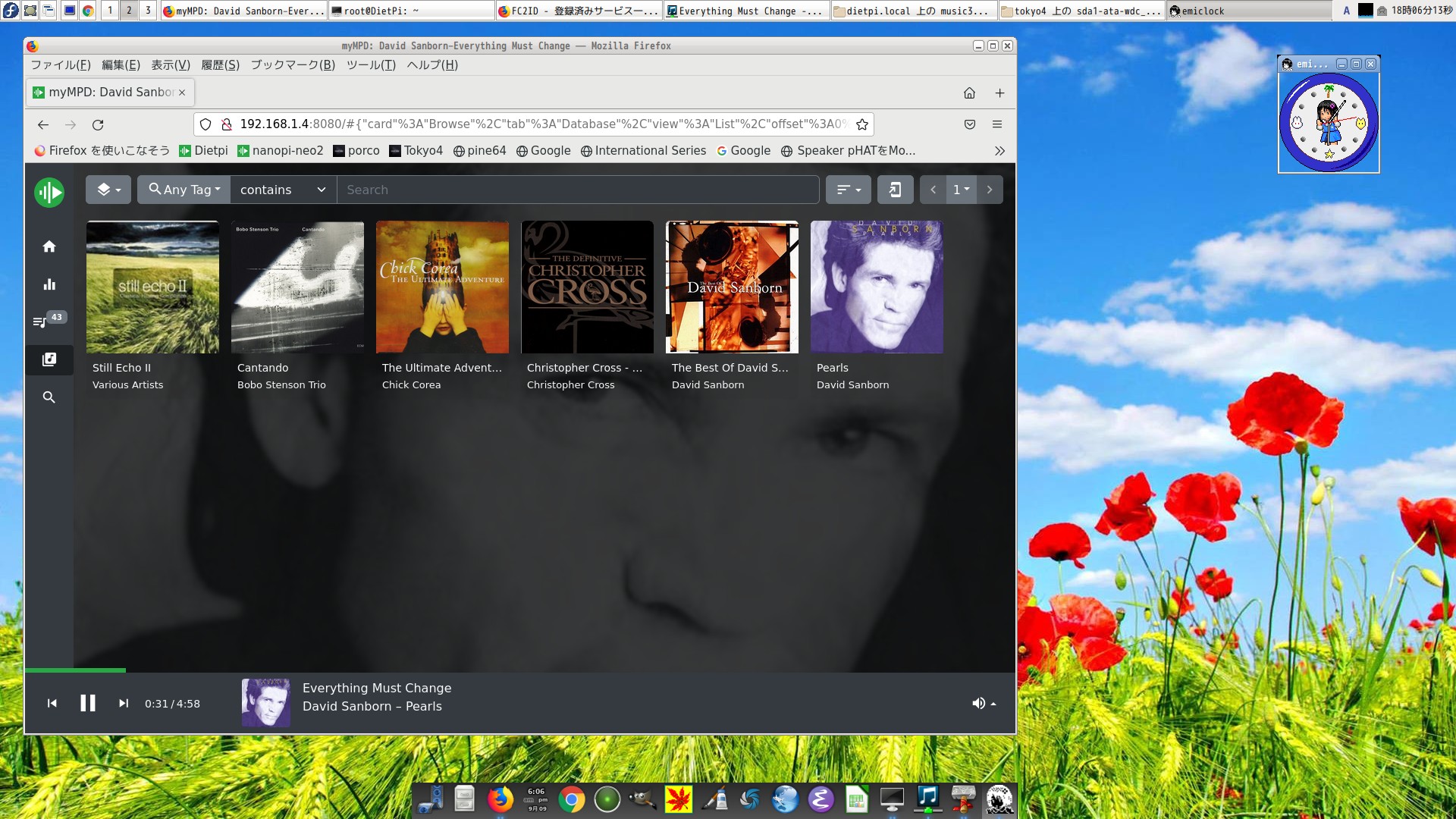
Task: Open the contains operator combo box
Action: [282, 190]
